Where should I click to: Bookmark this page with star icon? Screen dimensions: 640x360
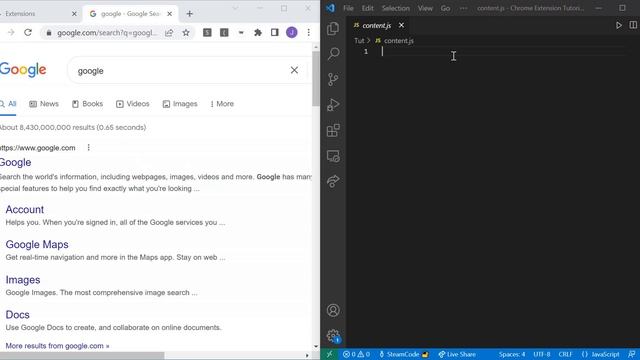pos(186,33)
